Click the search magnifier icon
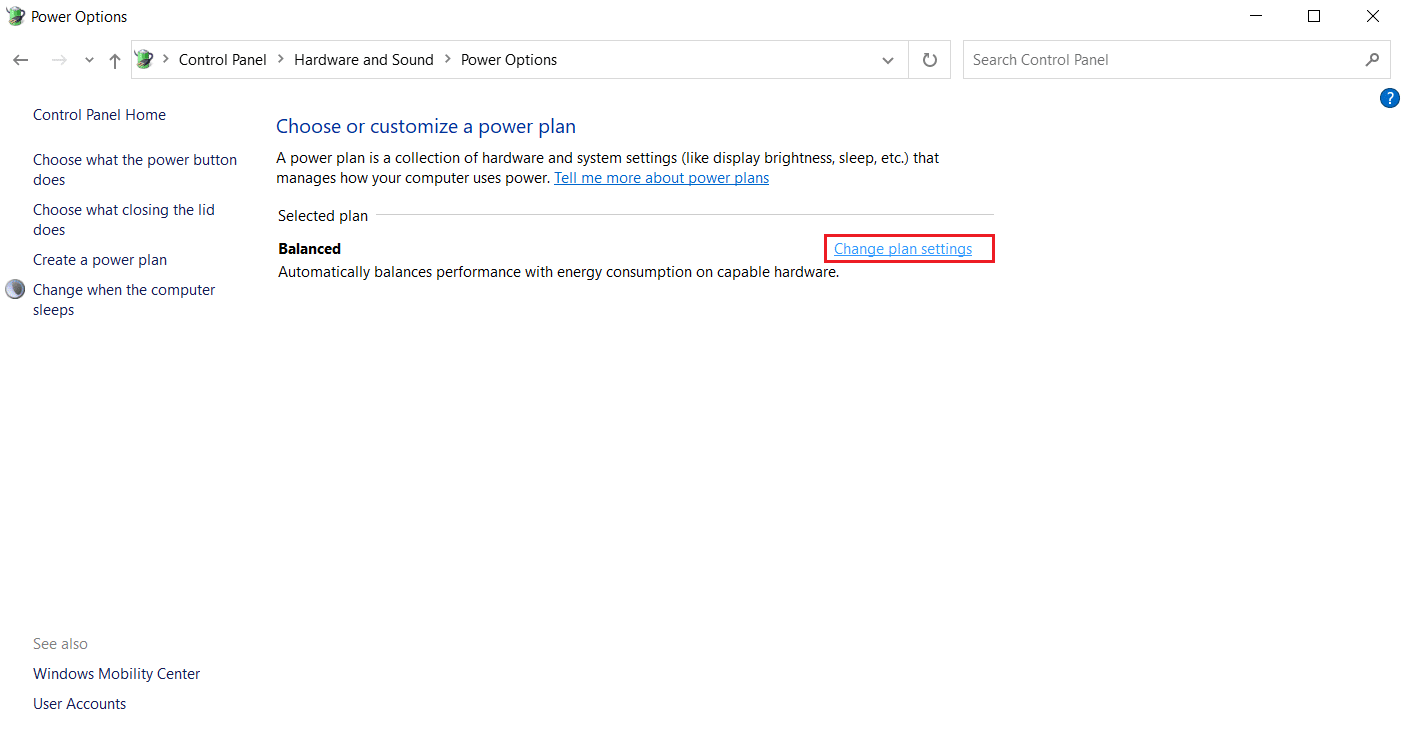The height and width of the screenshot is (729, 1401). [1372, 60]
